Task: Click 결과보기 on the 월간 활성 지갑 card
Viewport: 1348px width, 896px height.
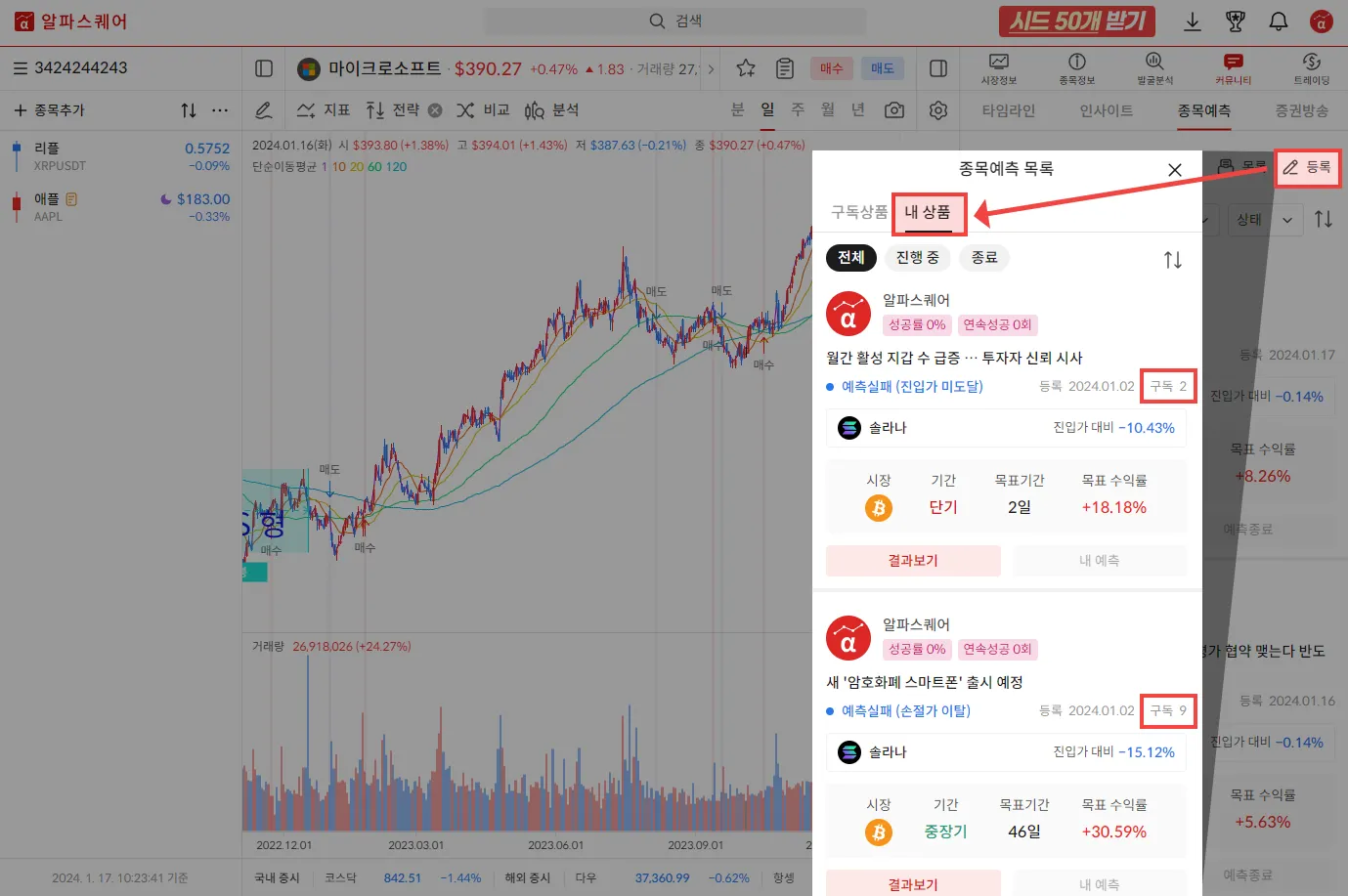Action: click(913, 561)
